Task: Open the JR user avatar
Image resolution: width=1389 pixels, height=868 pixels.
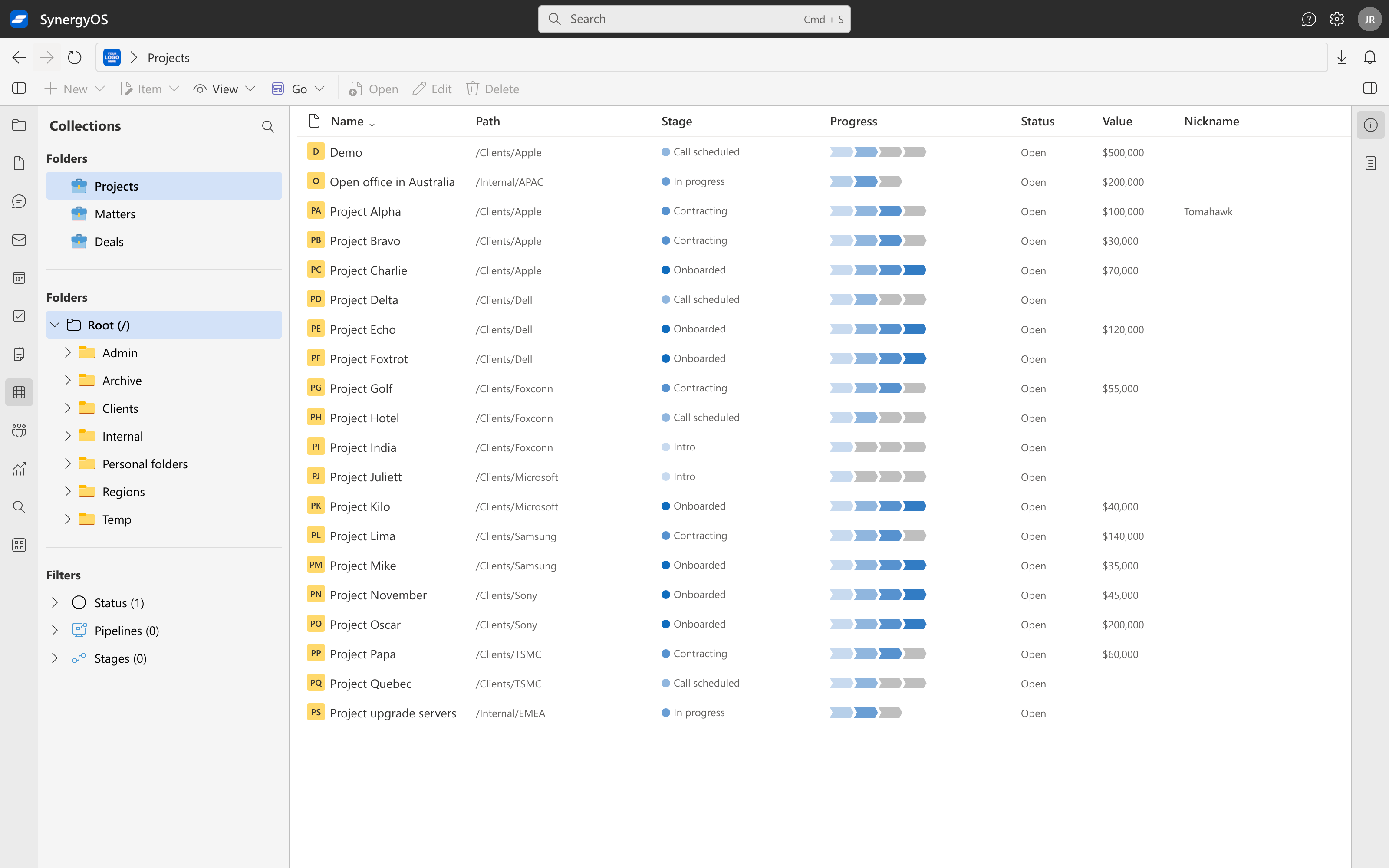Action: pos(1369,19)
